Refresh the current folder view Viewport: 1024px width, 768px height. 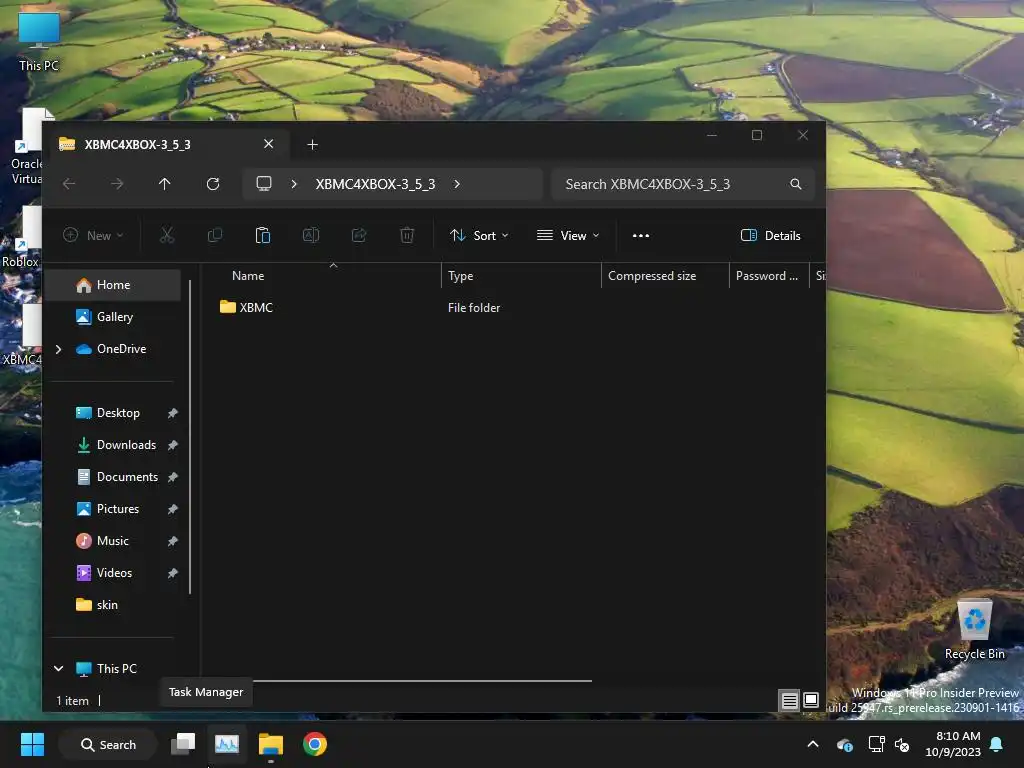point(213,184)
